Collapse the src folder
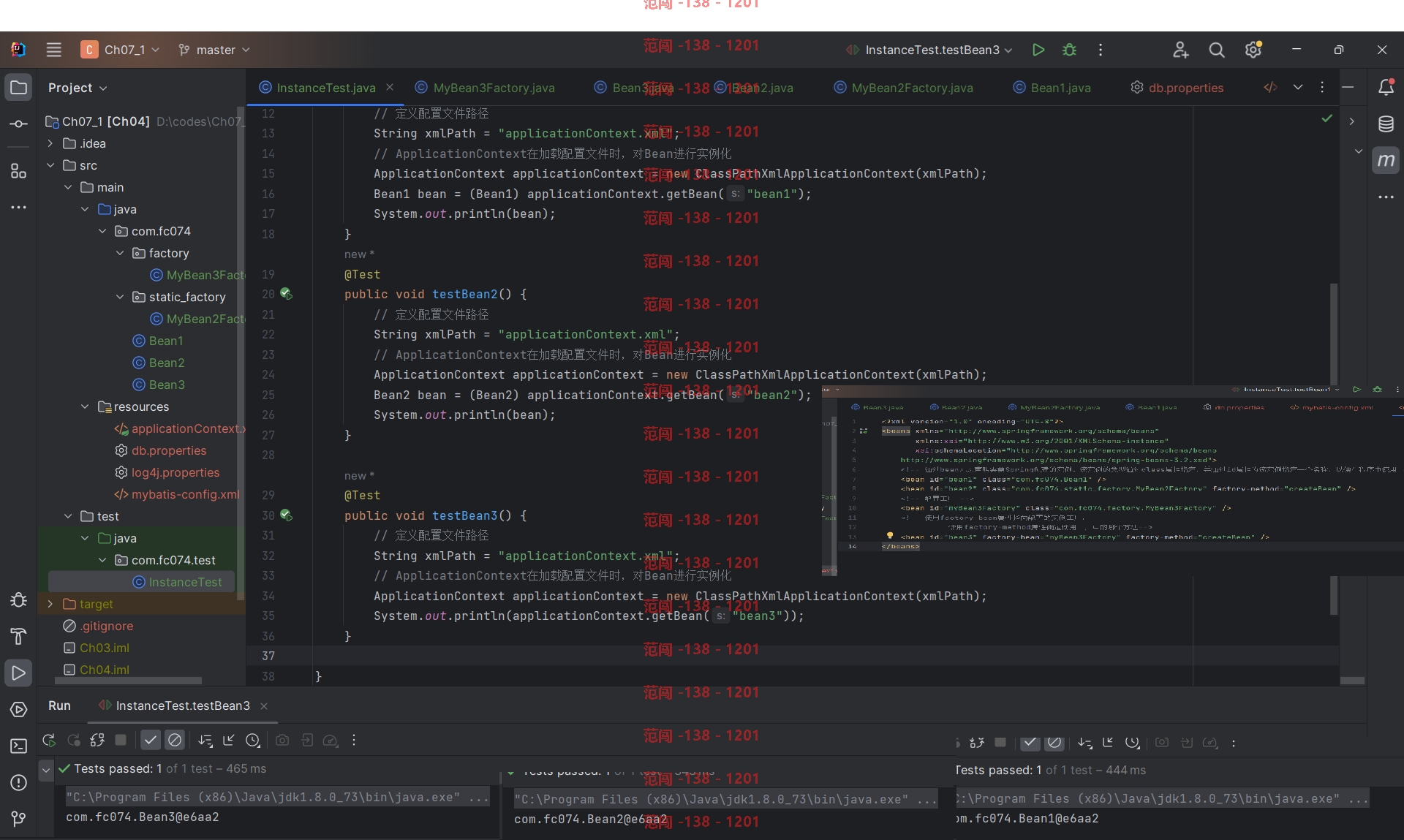 point(50,165)
